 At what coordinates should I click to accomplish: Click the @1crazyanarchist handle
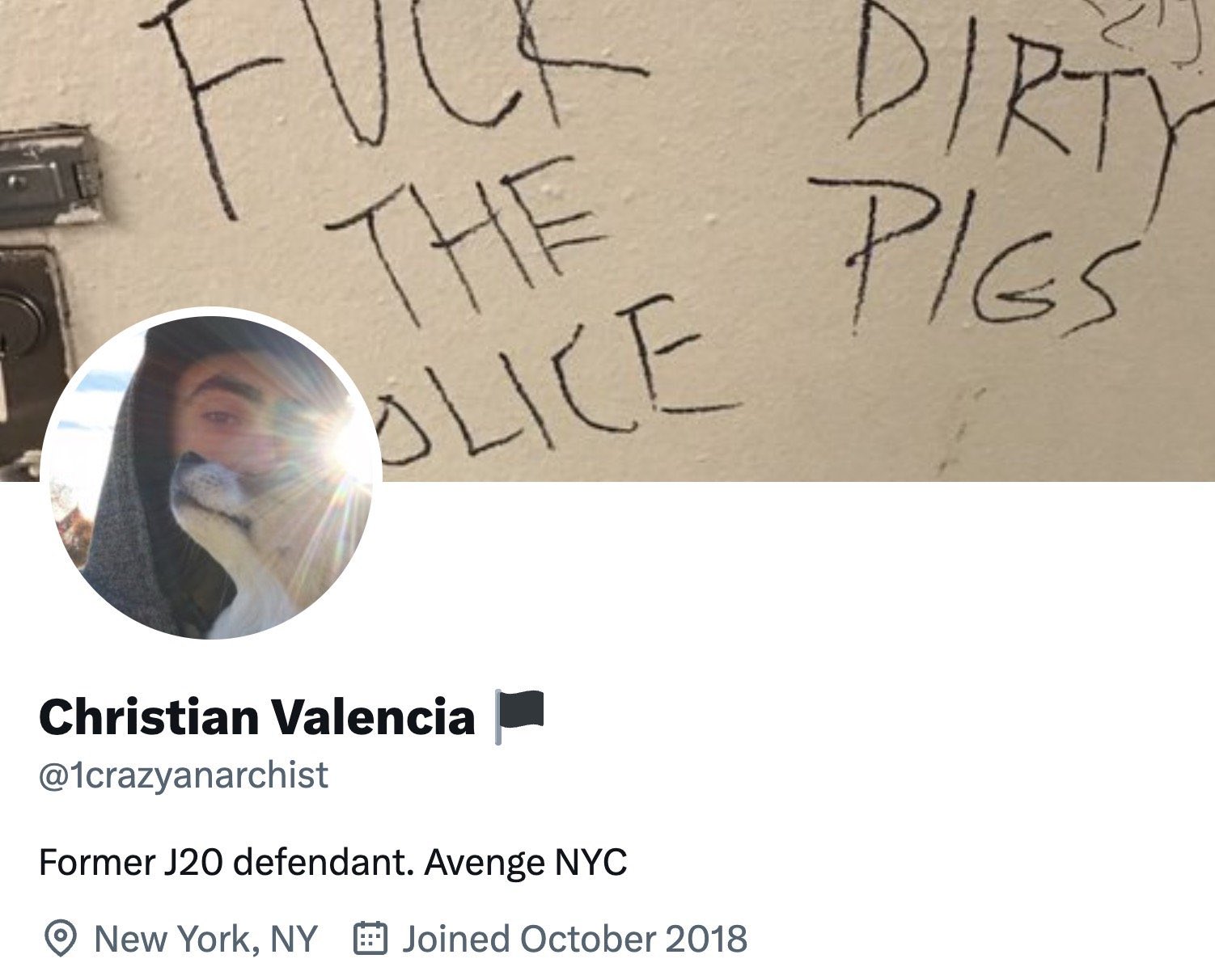coord(184,775)
